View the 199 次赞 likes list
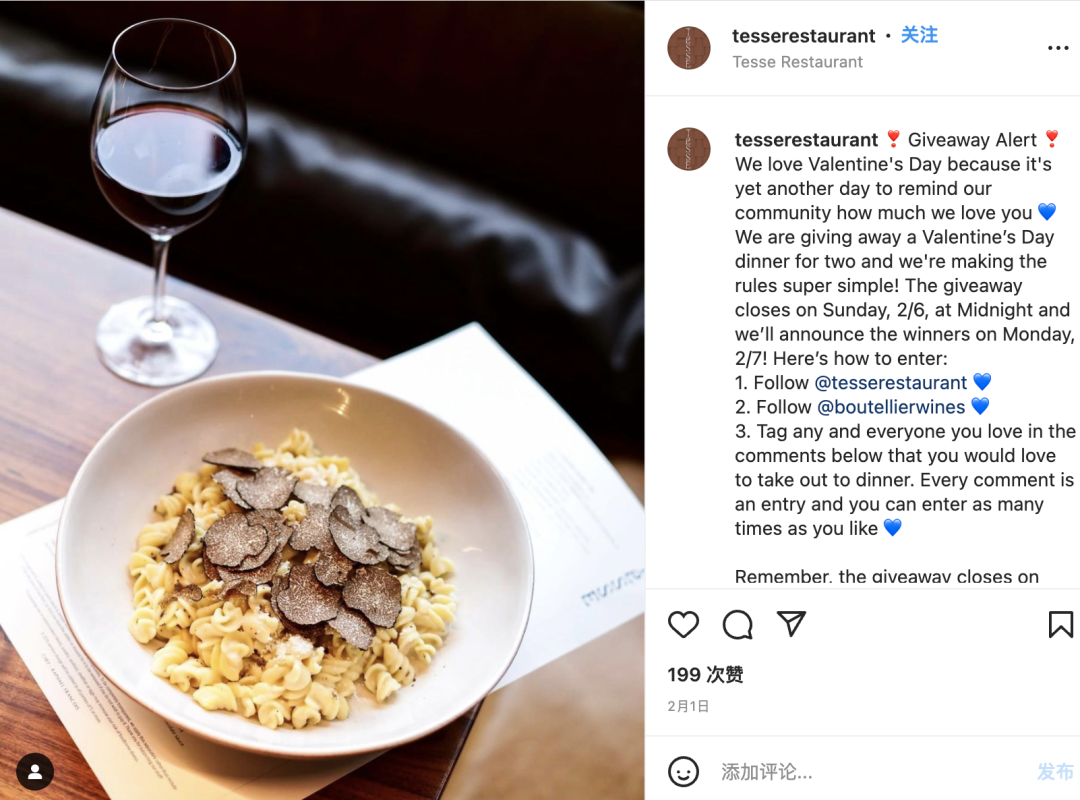This screenshot has height=800, width=1080. (x=705, y=675)
